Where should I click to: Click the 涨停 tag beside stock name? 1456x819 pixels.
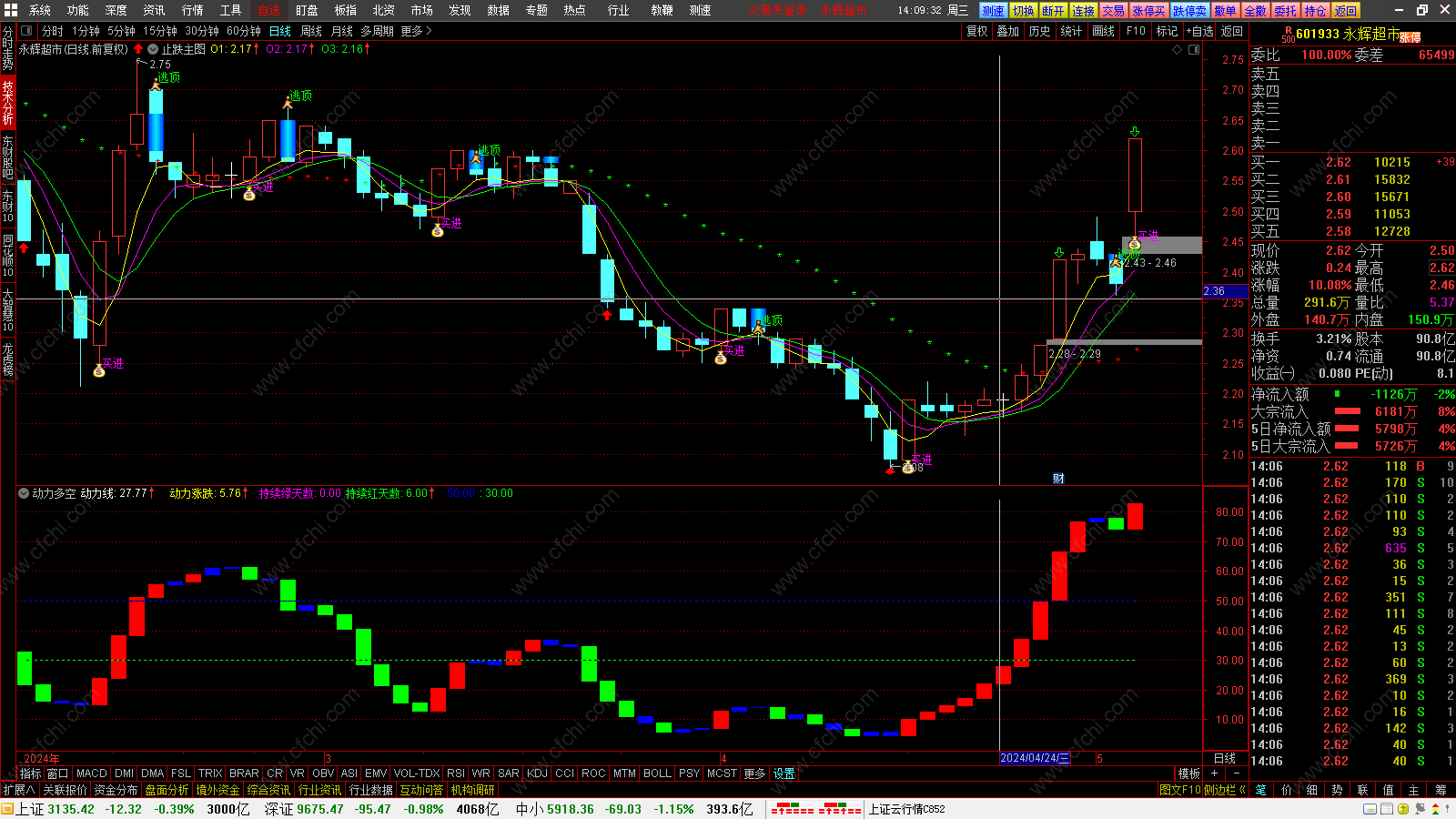coord(1410,37)
